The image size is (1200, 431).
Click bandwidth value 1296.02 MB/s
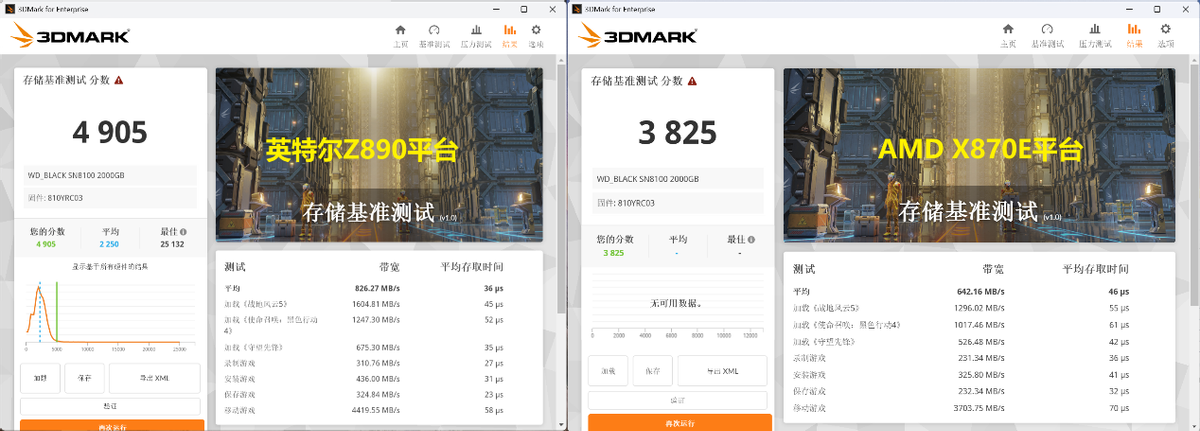coord(979,308)
